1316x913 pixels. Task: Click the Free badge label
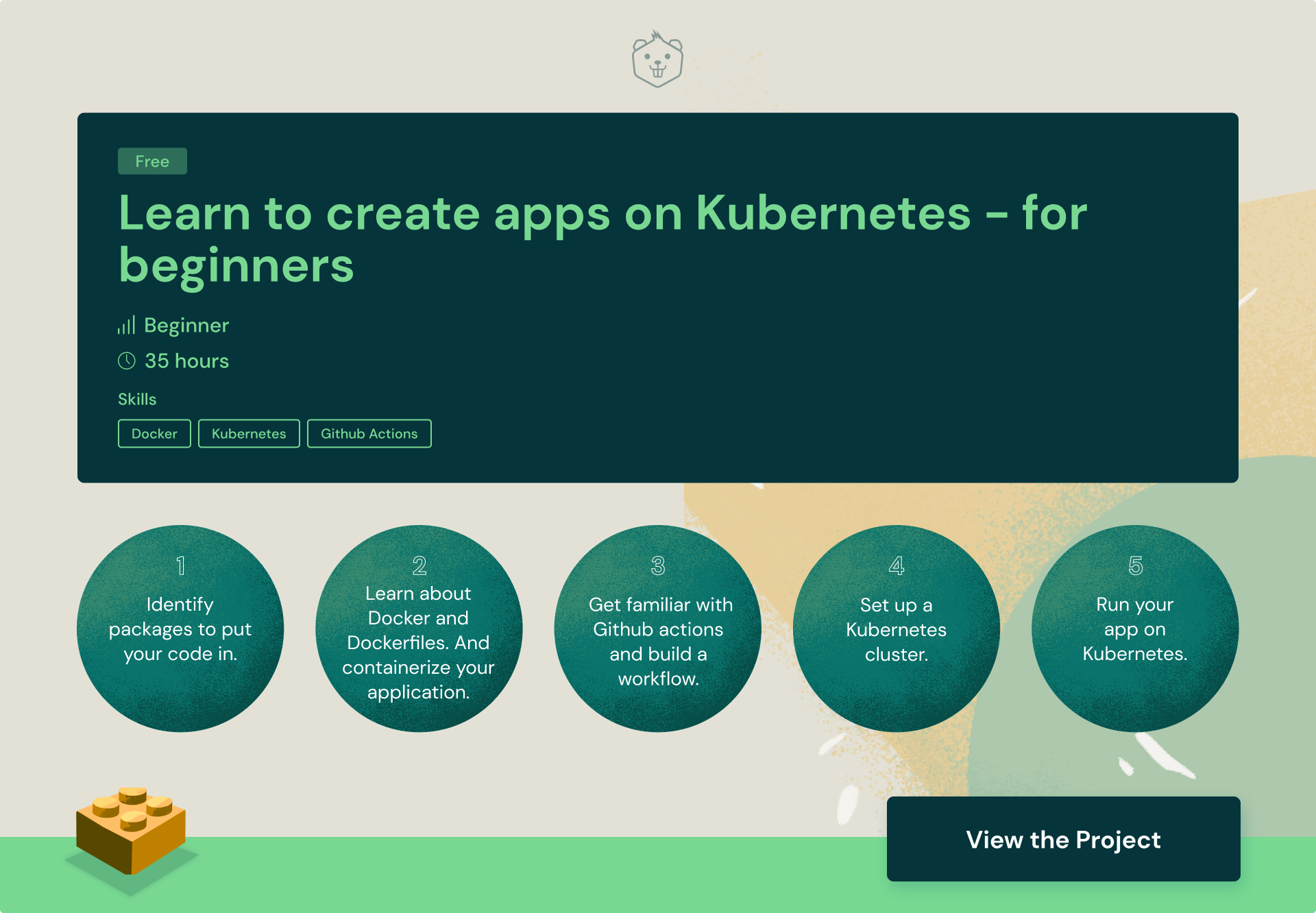pyautogui.click(x=152, y=161)
